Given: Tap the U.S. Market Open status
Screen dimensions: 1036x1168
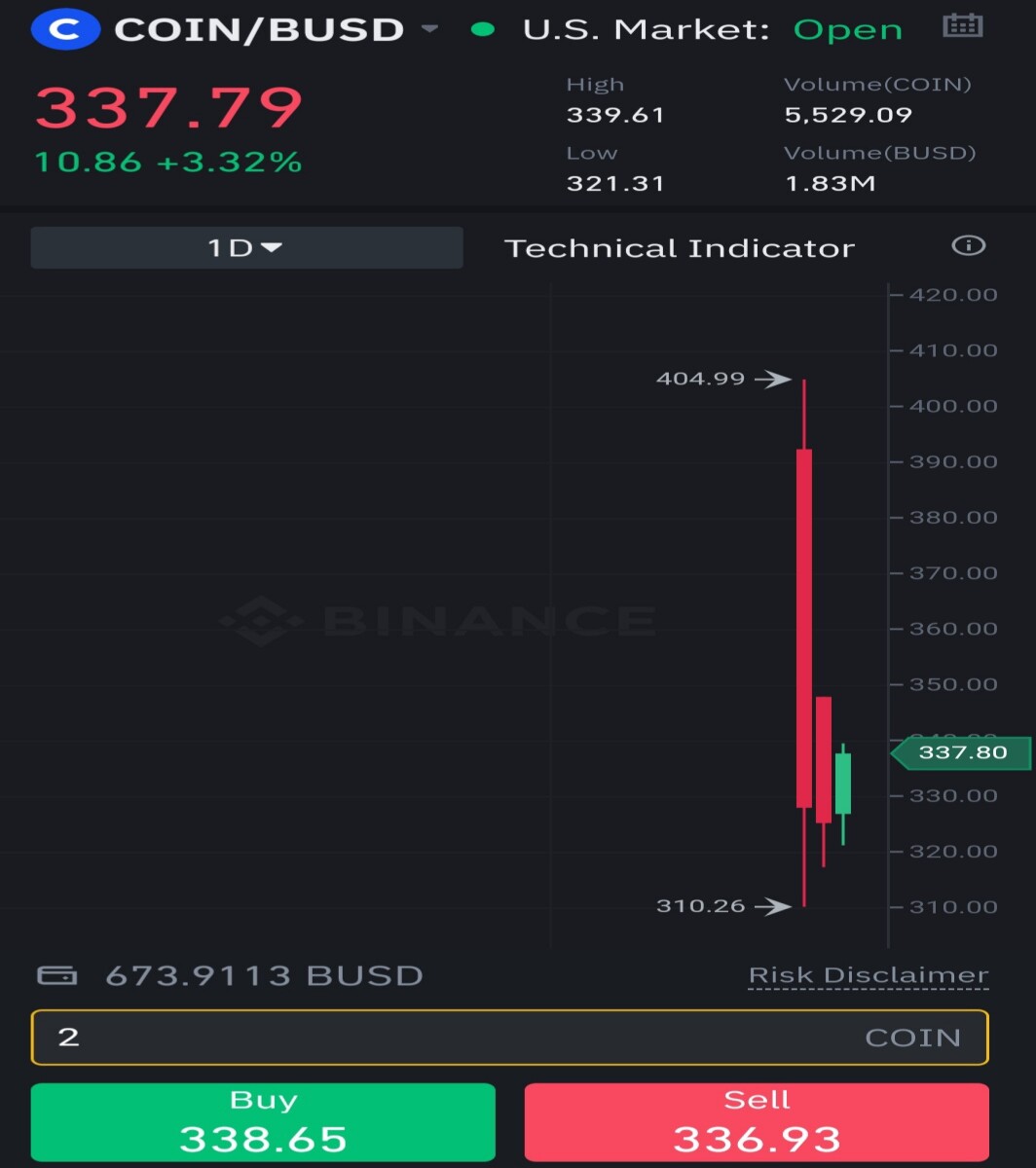Looking at the screenshot, I should pos(713,29).
